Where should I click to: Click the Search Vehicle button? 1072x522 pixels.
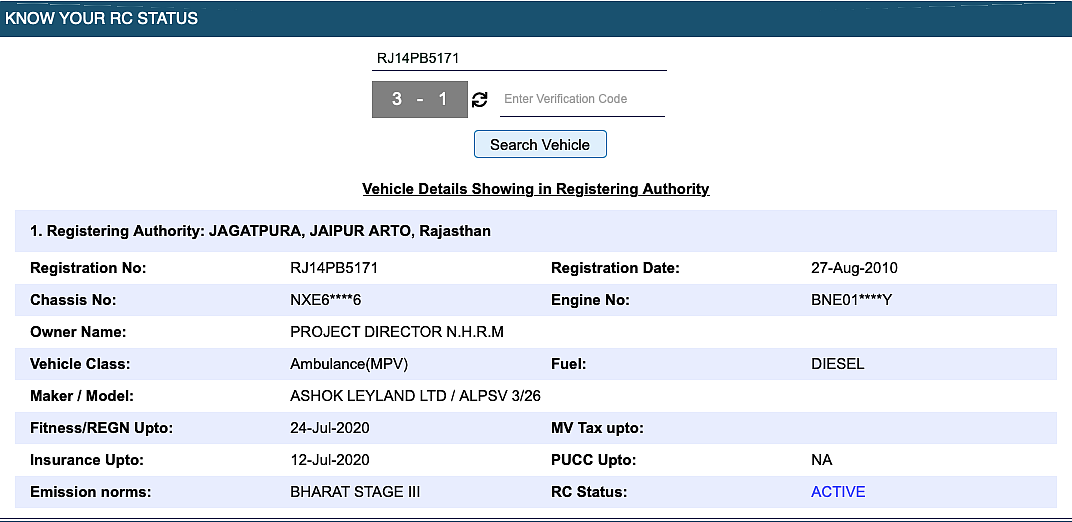pyautogui.click(x=540, y=145)
